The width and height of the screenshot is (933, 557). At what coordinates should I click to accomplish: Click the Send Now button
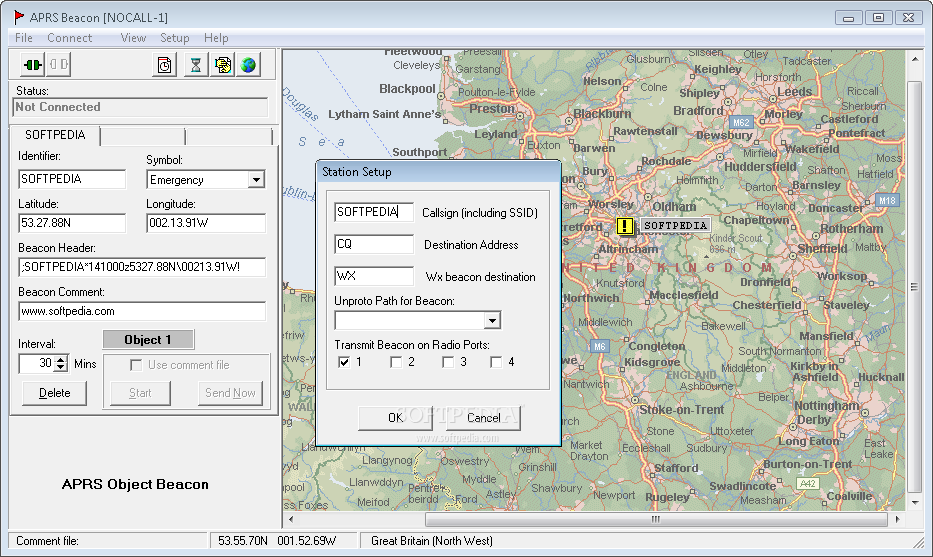pyautogui.click(x=230, y=393)
